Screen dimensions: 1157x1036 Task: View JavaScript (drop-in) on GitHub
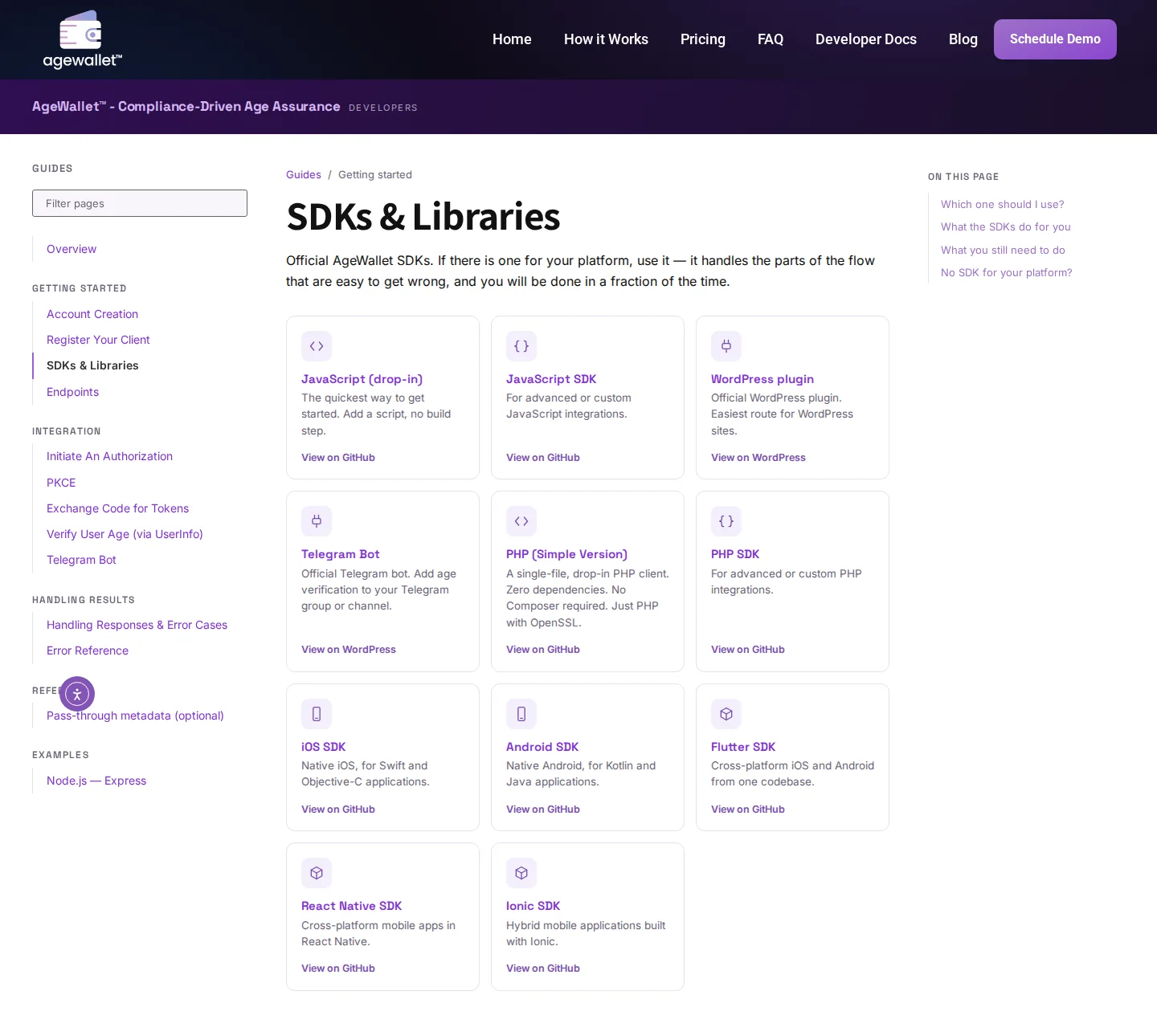[338, 458]
